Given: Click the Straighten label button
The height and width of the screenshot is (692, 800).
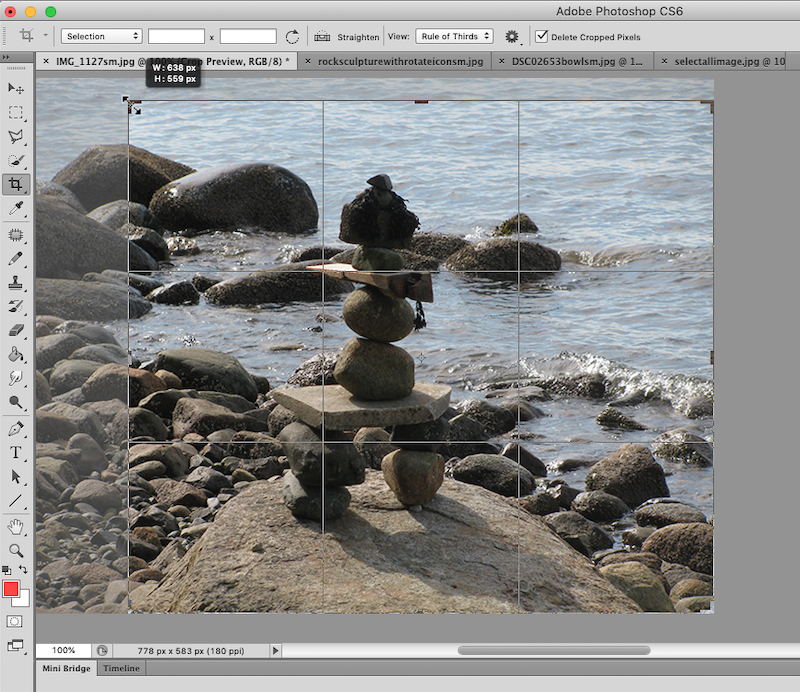Looking at the screenshot, I should coord(358,37).
